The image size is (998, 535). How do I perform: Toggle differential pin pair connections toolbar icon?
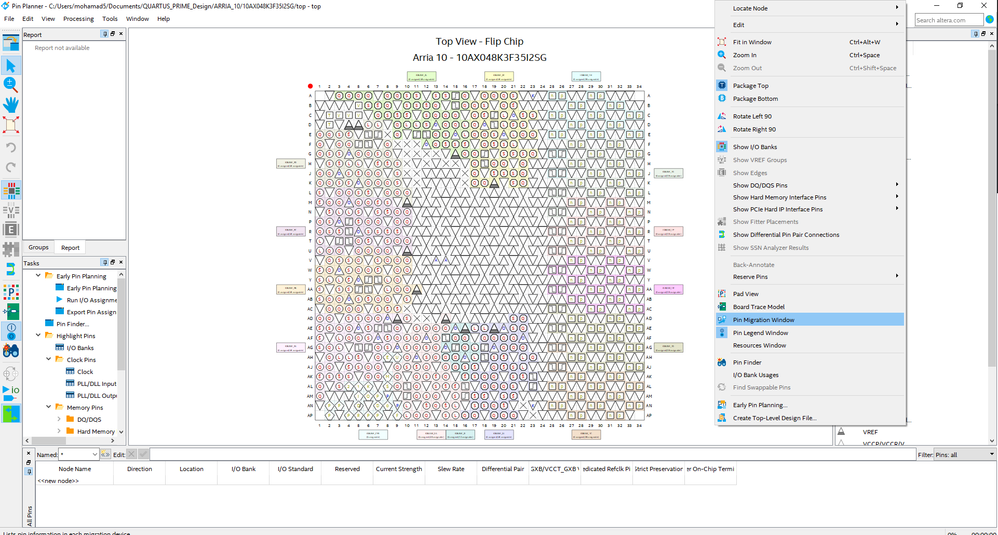pos(11,269)
